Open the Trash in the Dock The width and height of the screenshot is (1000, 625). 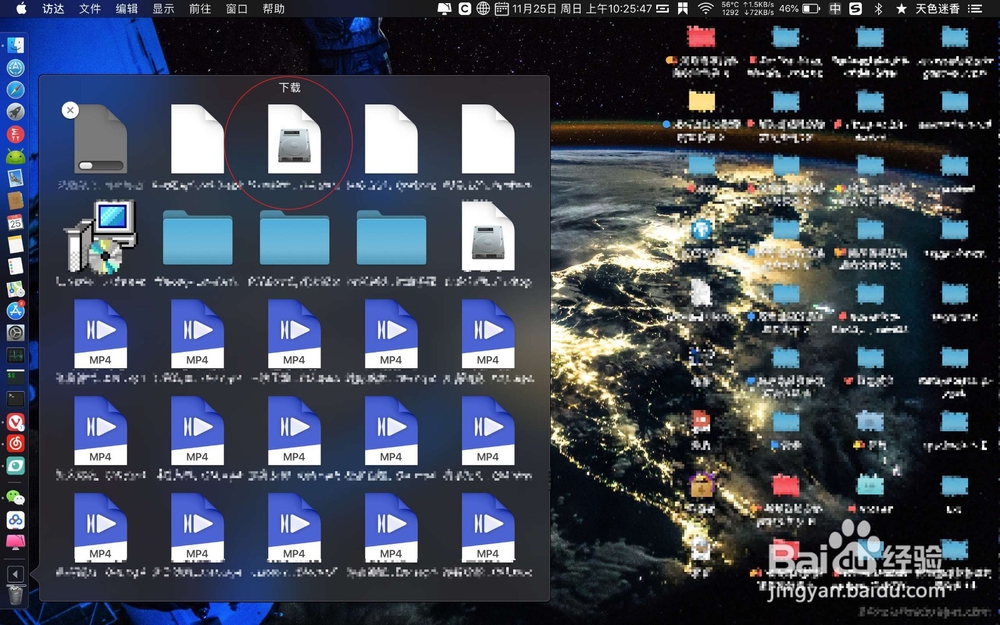click(x=15, y=596)
